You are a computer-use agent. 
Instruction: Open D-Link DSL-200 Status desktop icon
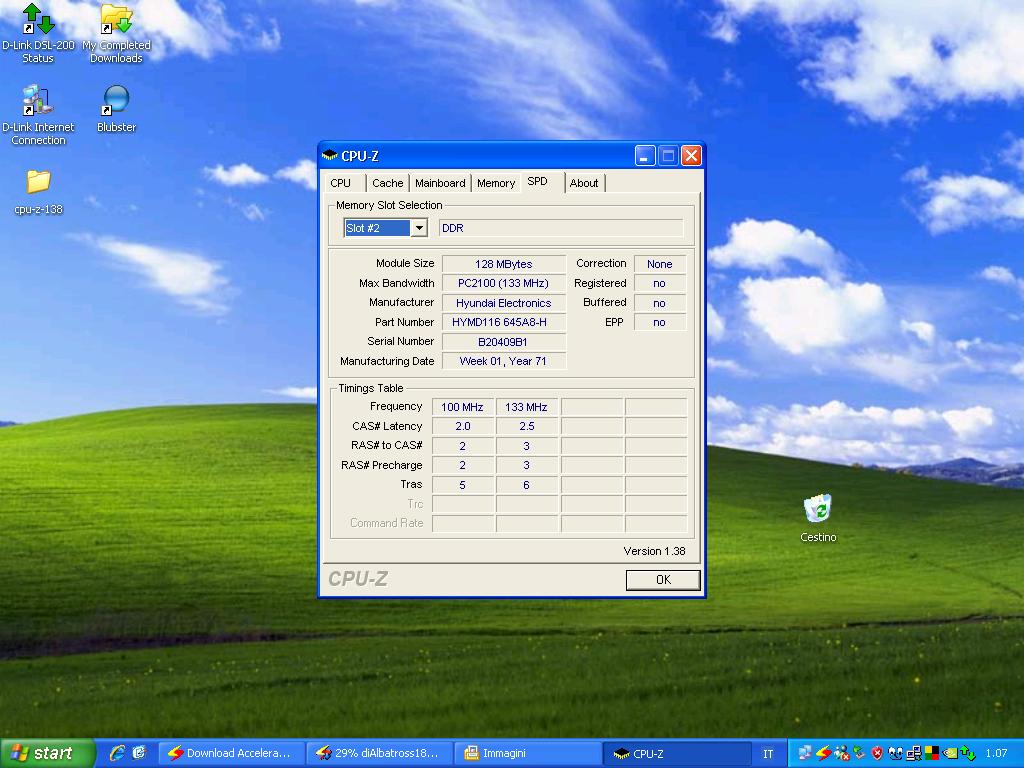click(x=38, y=33)
